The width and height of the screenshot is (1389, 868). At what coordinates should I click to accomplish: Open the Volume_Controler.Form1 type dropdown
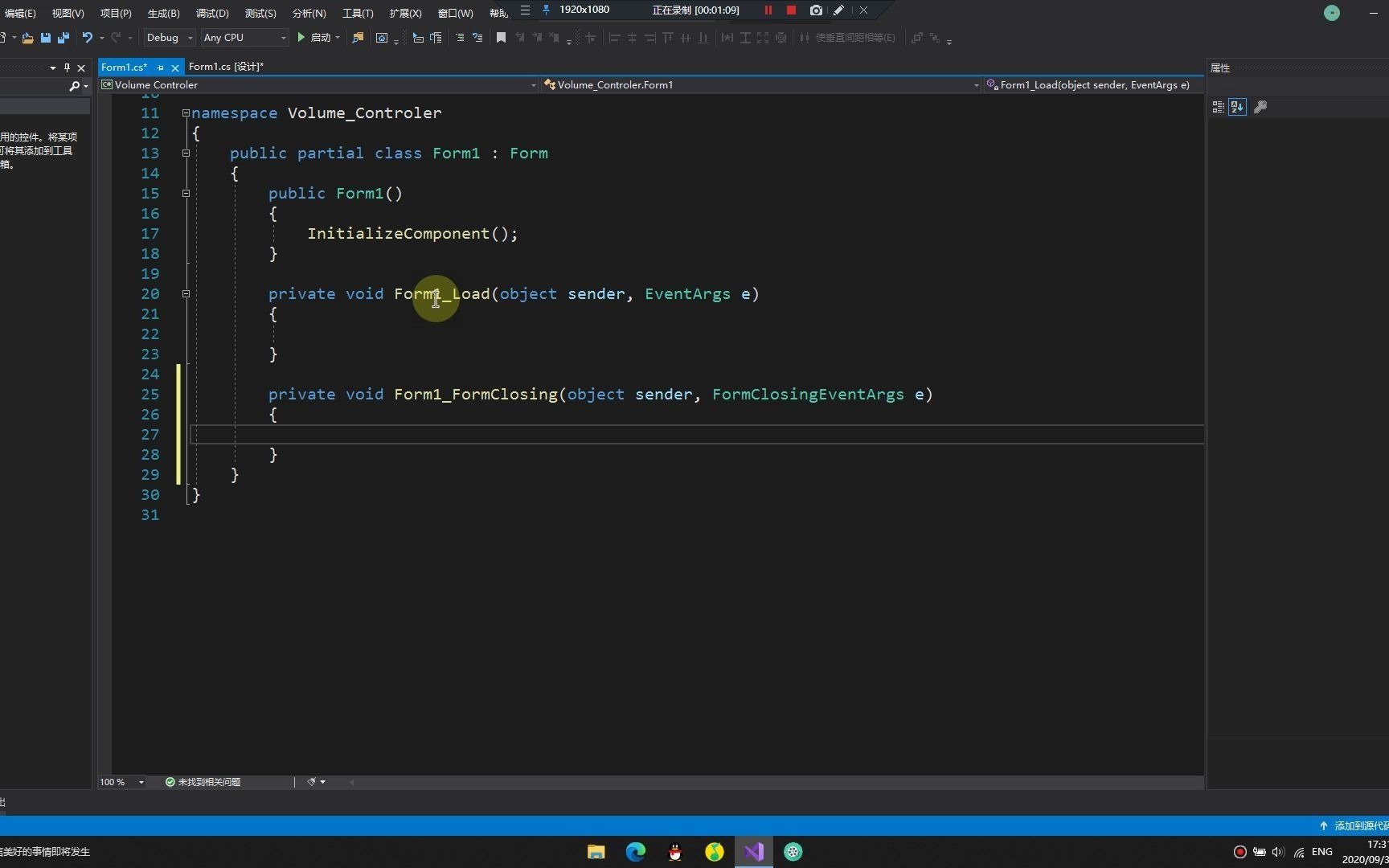tap(762, 84)
